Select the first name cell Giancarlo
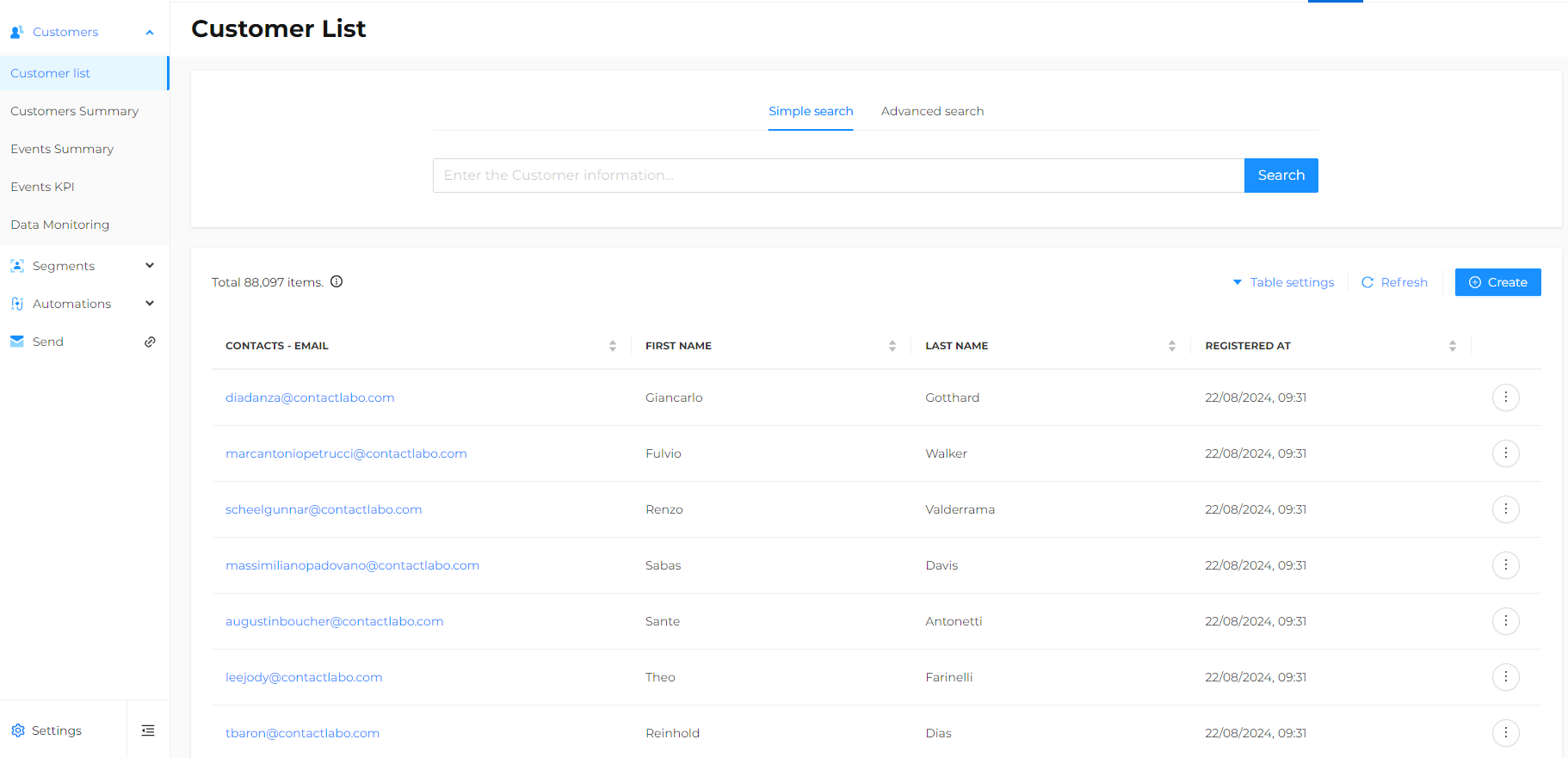Image resolution: width=1568 pixels, height=758 pixels. [674, 397]
